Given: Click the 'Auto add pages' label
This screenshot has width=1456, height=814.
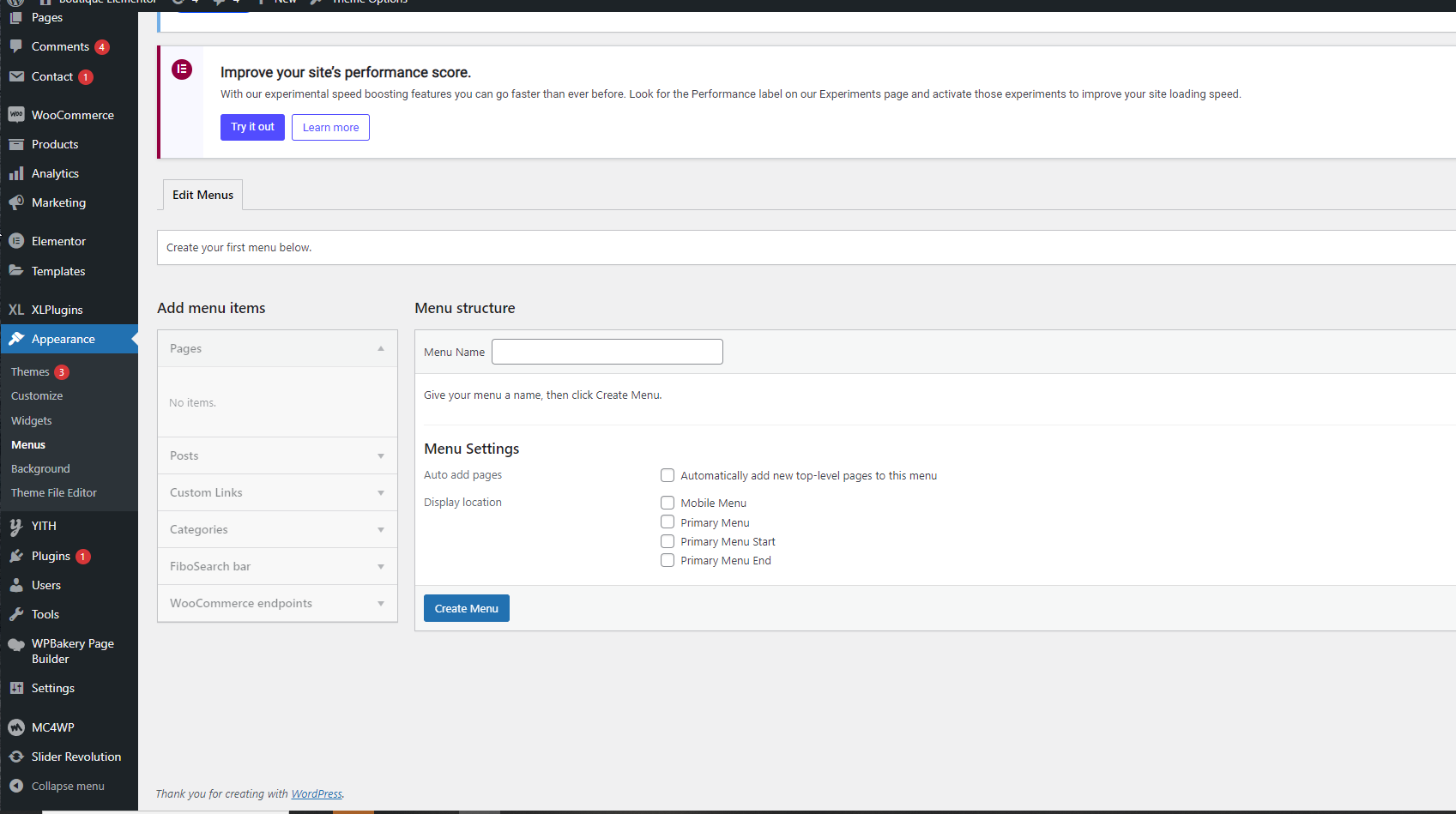Looking at the screenshot, I should [462, 474].
